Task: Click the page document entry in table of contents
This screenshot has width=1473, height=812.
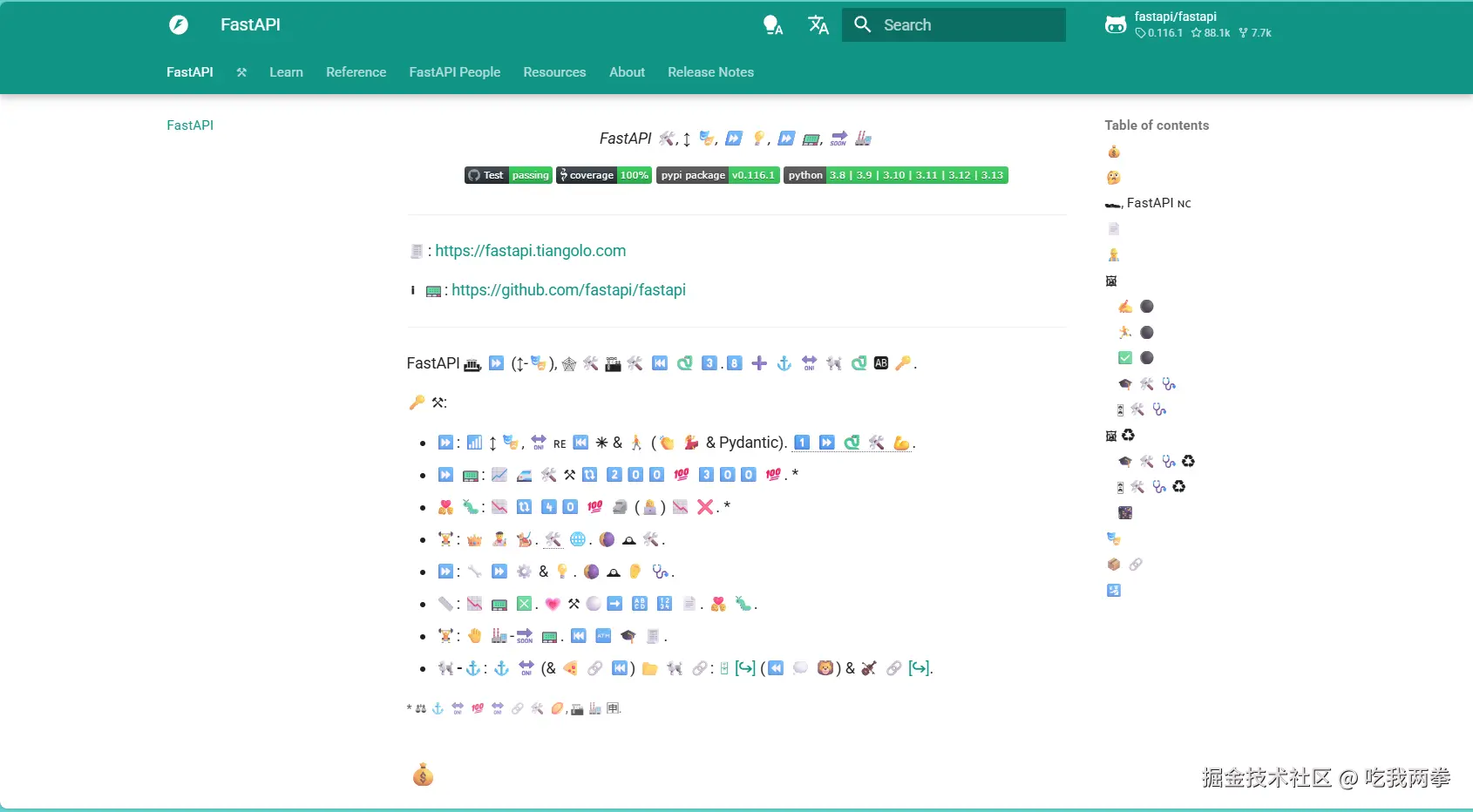Action: coord(1113,229)
